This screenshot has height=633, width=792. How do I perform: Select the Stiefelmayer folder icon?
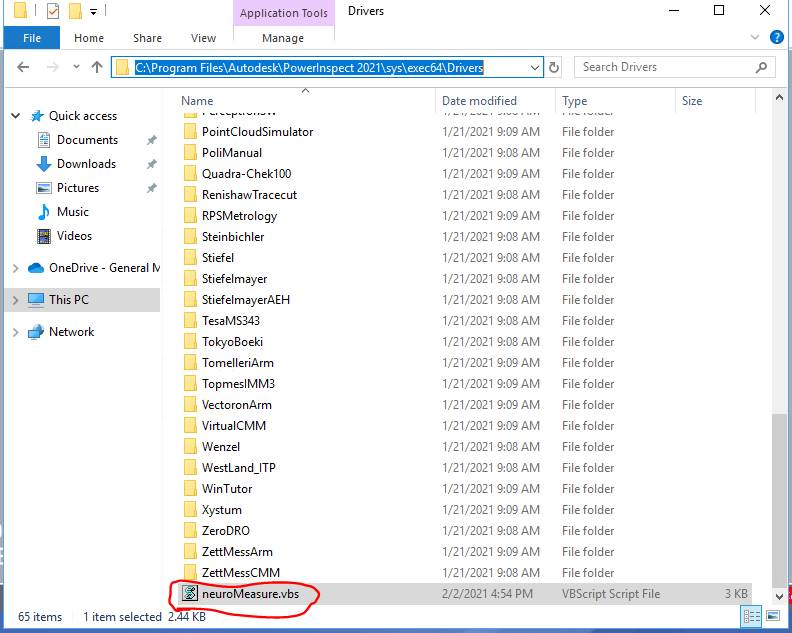tap(190, 279)
